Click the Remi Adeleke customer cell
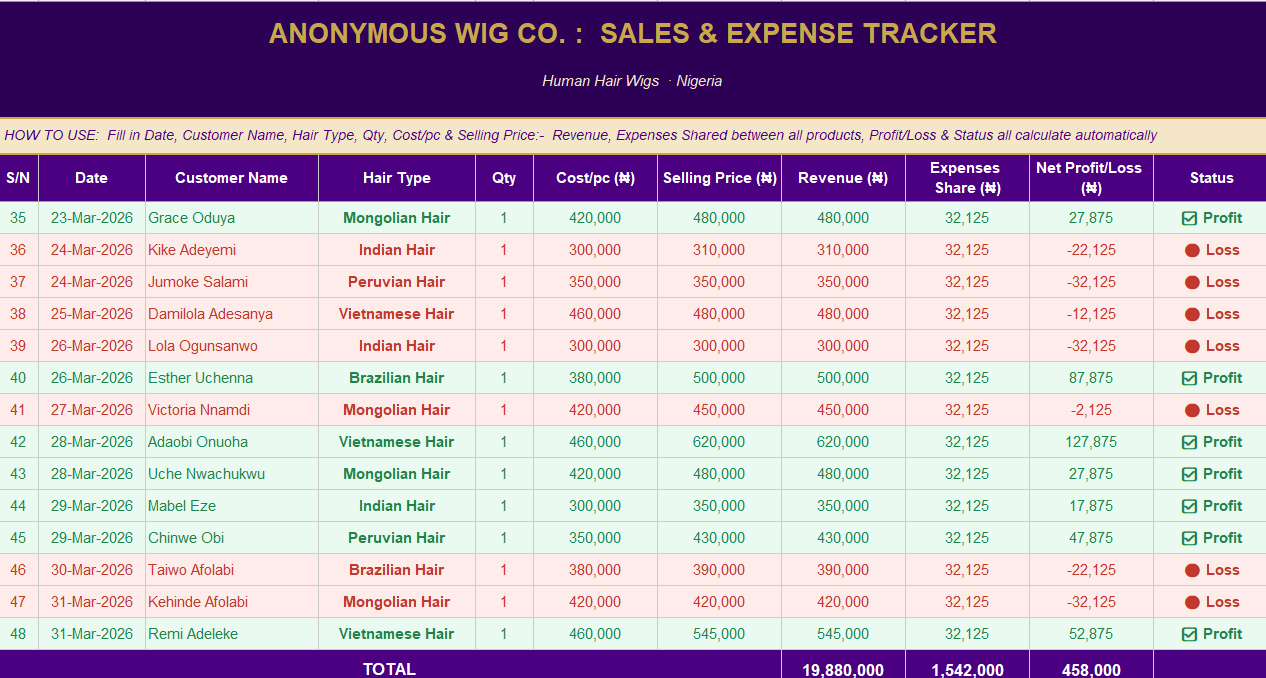The height and width of the screenshot is (678, 1266). [x=232, y=634]
